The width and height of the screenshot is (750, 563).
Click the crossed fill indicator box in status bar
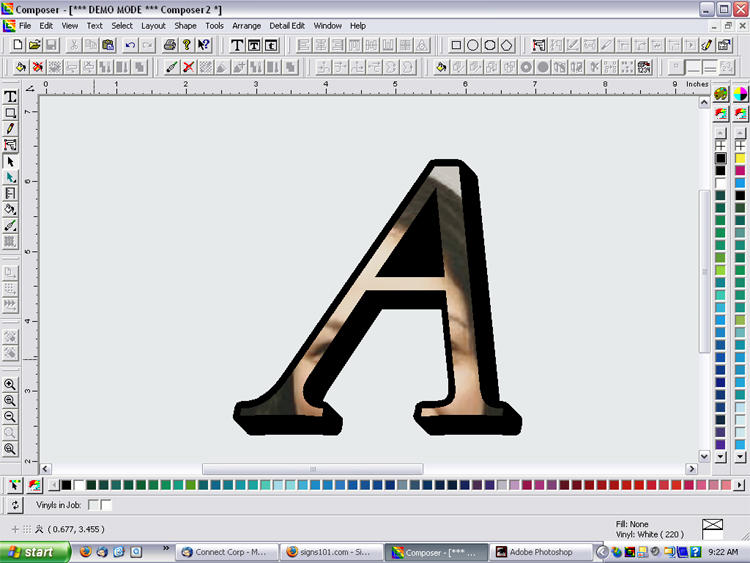(x=712, y=525)
